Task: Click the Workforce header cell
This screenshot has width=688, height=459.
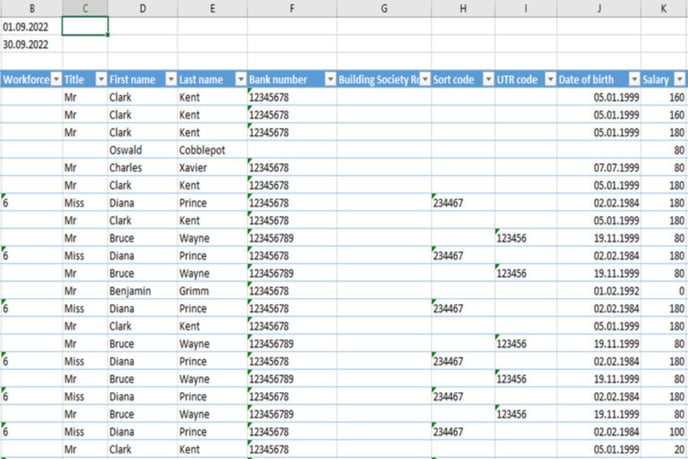Action: pos(31,79)
